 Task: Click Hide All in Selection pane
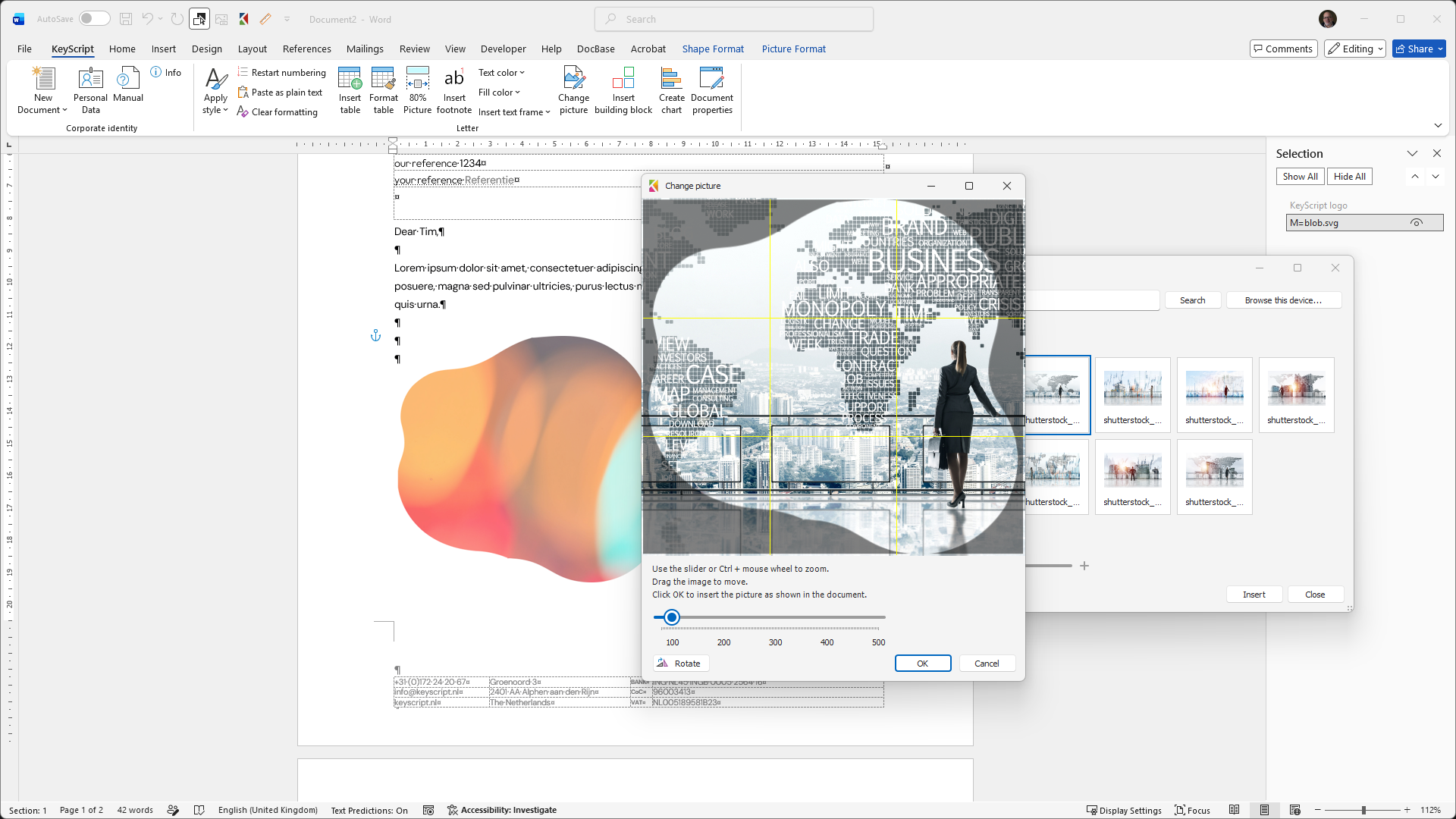[1350, 176]
